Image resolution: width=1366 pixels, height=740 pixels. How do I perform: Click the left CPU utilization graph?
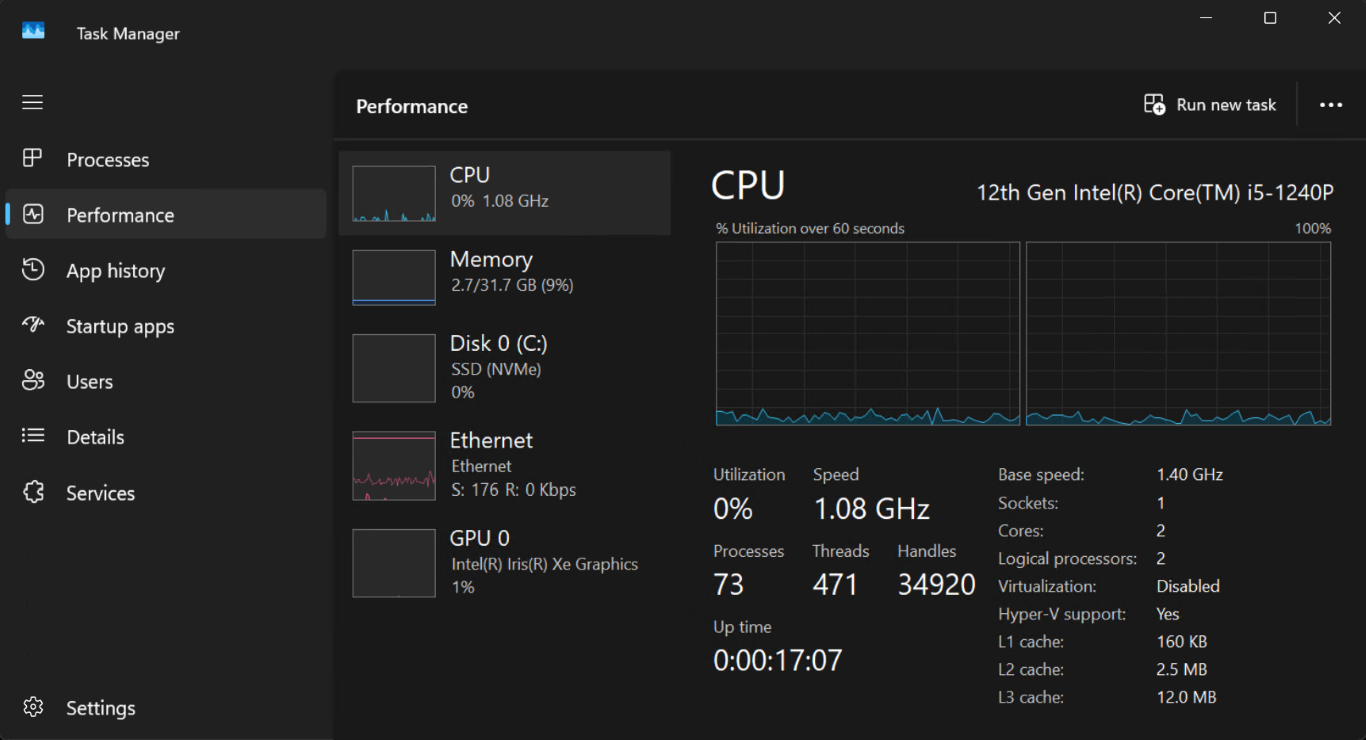click(x=868, y=333)
